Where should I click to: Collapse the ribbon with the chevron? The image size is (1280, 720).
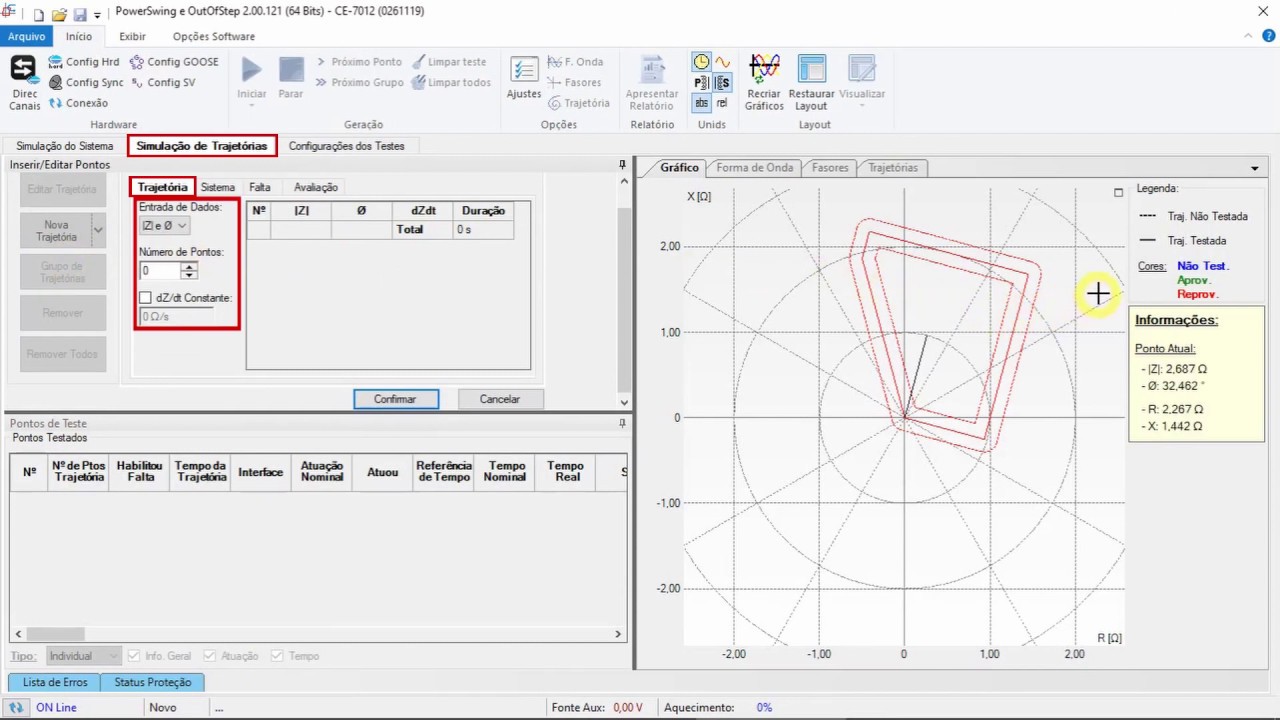pyautogui.click(x=1247, y=36)
